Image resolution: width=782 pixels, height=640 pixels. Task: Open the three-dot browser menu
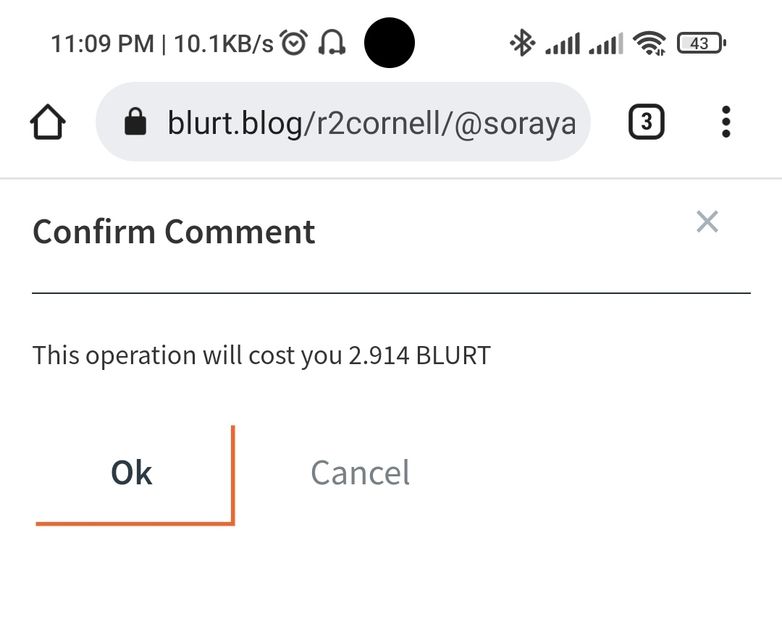click(726, 123)
